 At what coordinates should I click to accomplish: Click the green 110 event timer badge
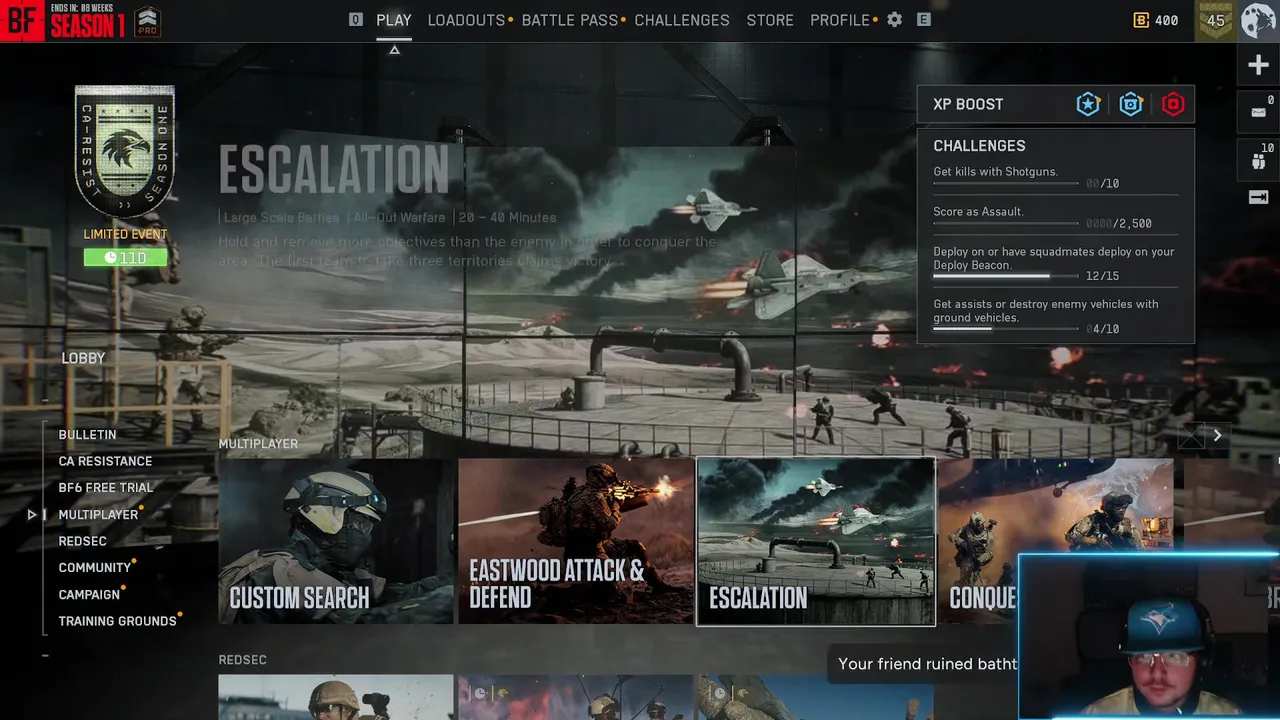coord(125,258)
